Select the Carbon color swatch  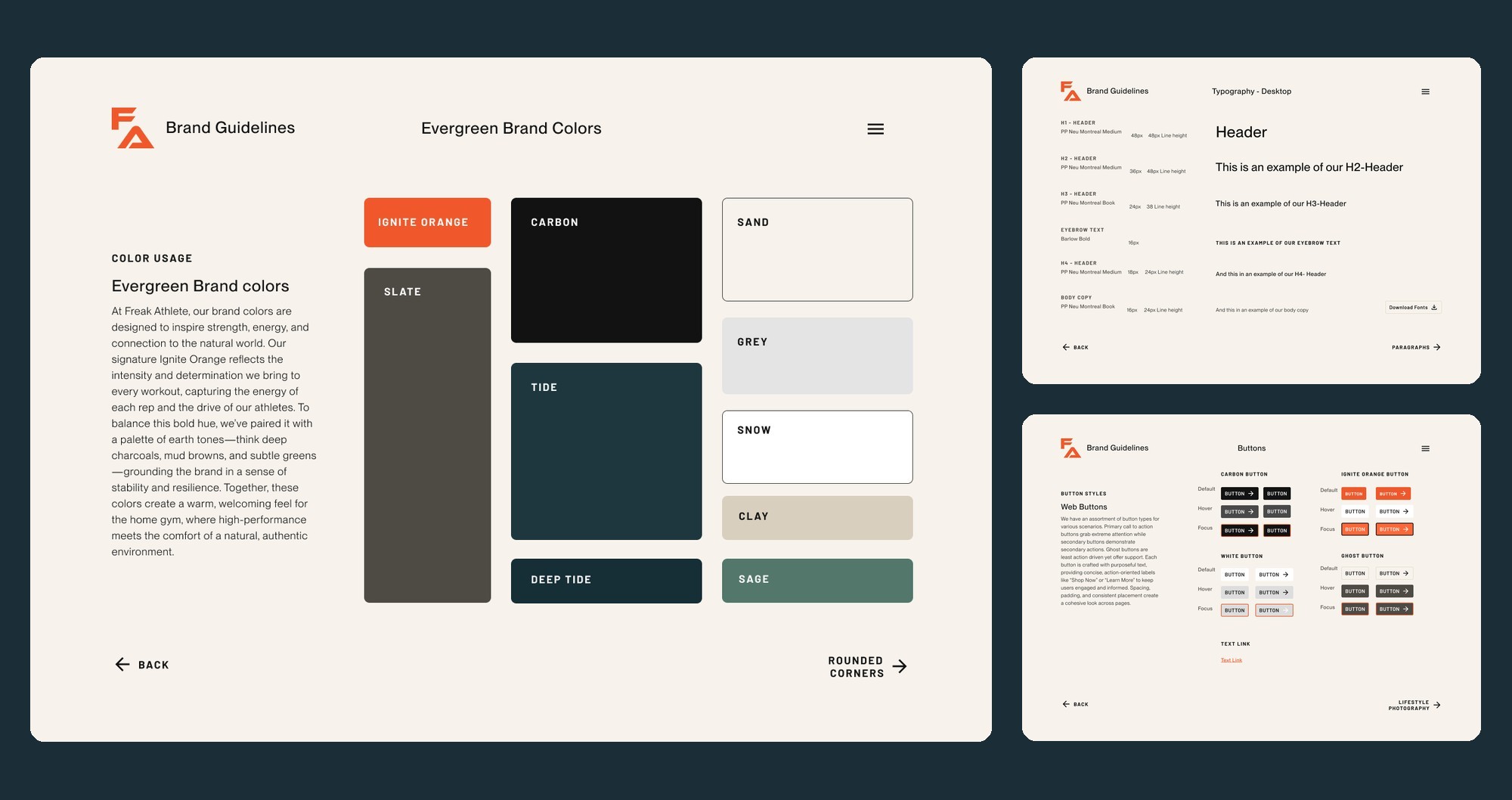pyautogui.click(x=606, y=270)
